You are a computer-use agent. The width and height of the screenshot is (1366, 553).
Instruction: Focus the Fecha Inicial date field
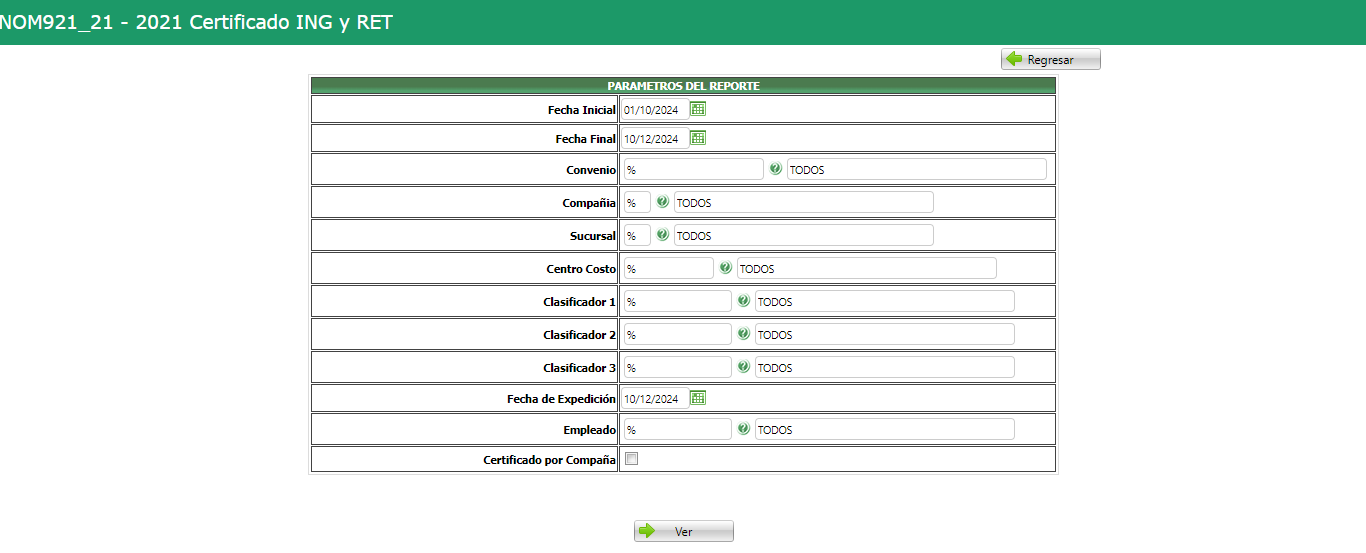[655, 110]
